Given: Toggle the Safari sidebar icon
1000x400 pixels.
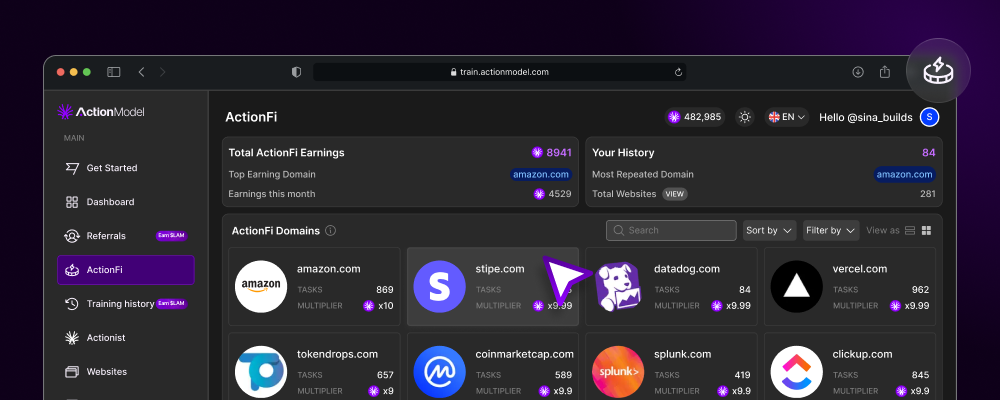Looking at the screenshot, I should coord(114,72).
